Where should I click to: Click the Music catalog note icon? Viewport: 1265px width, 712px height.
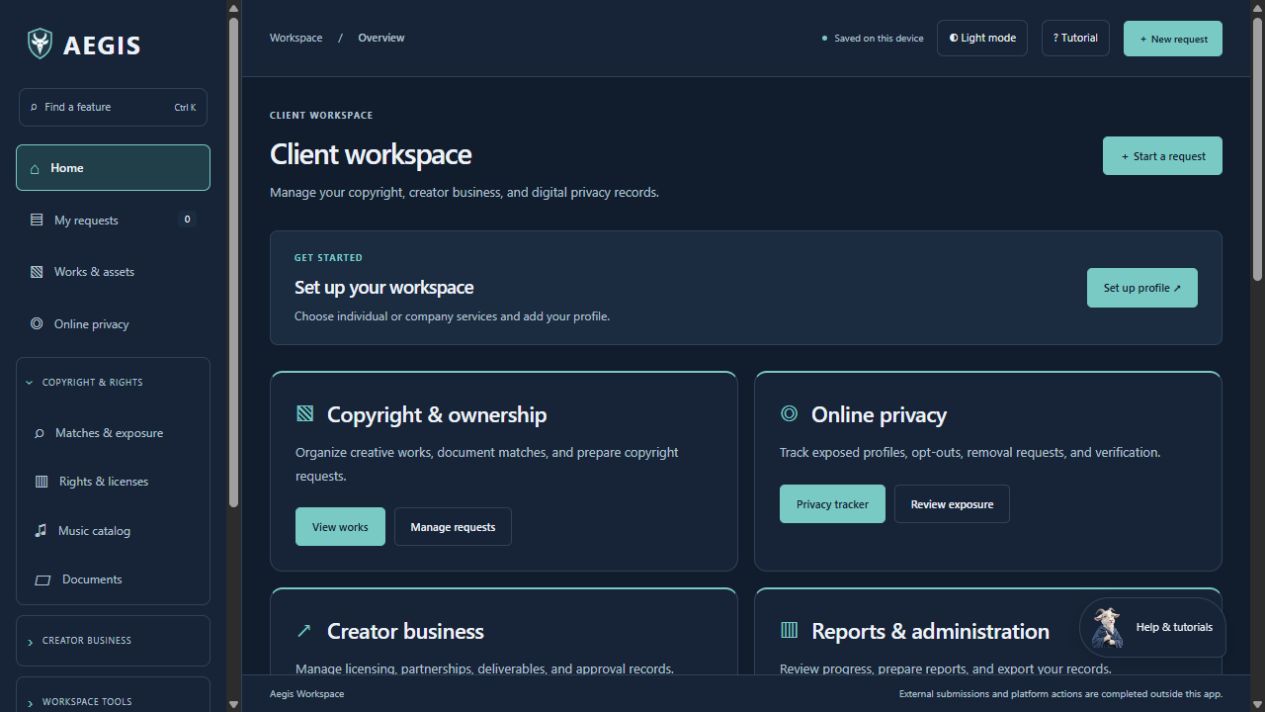click(x=41, y=531)
